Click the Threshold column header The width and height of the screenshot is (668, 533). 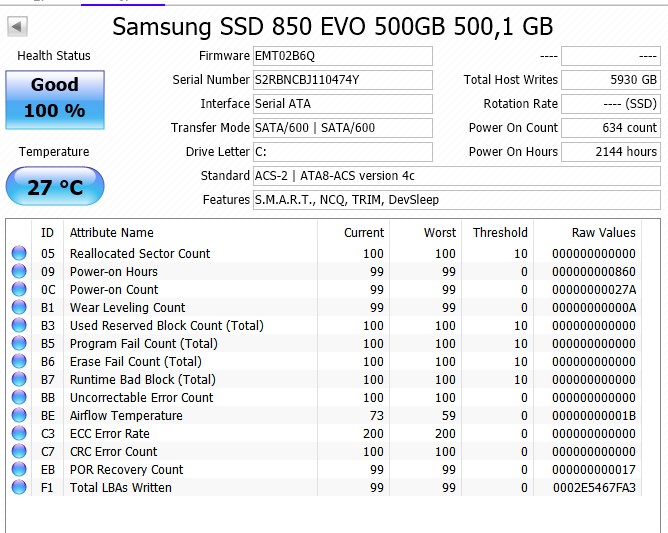pos(498,233)
